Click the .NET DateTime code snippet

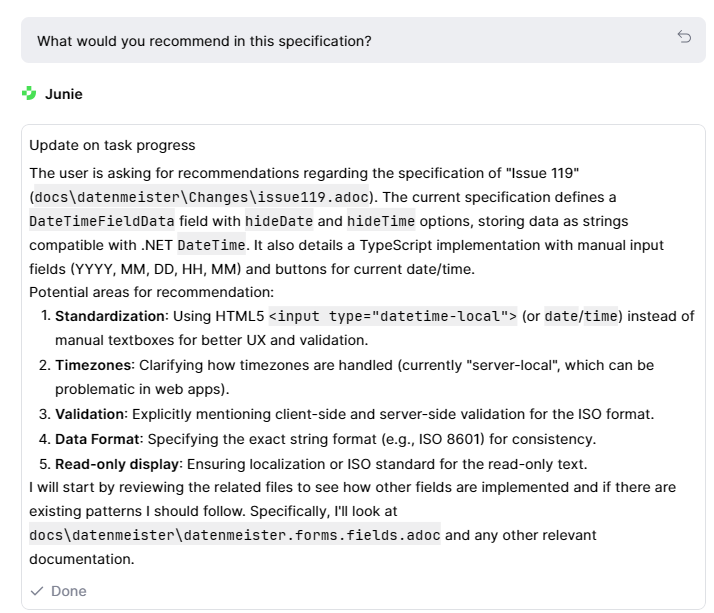[x=211, y=245]
